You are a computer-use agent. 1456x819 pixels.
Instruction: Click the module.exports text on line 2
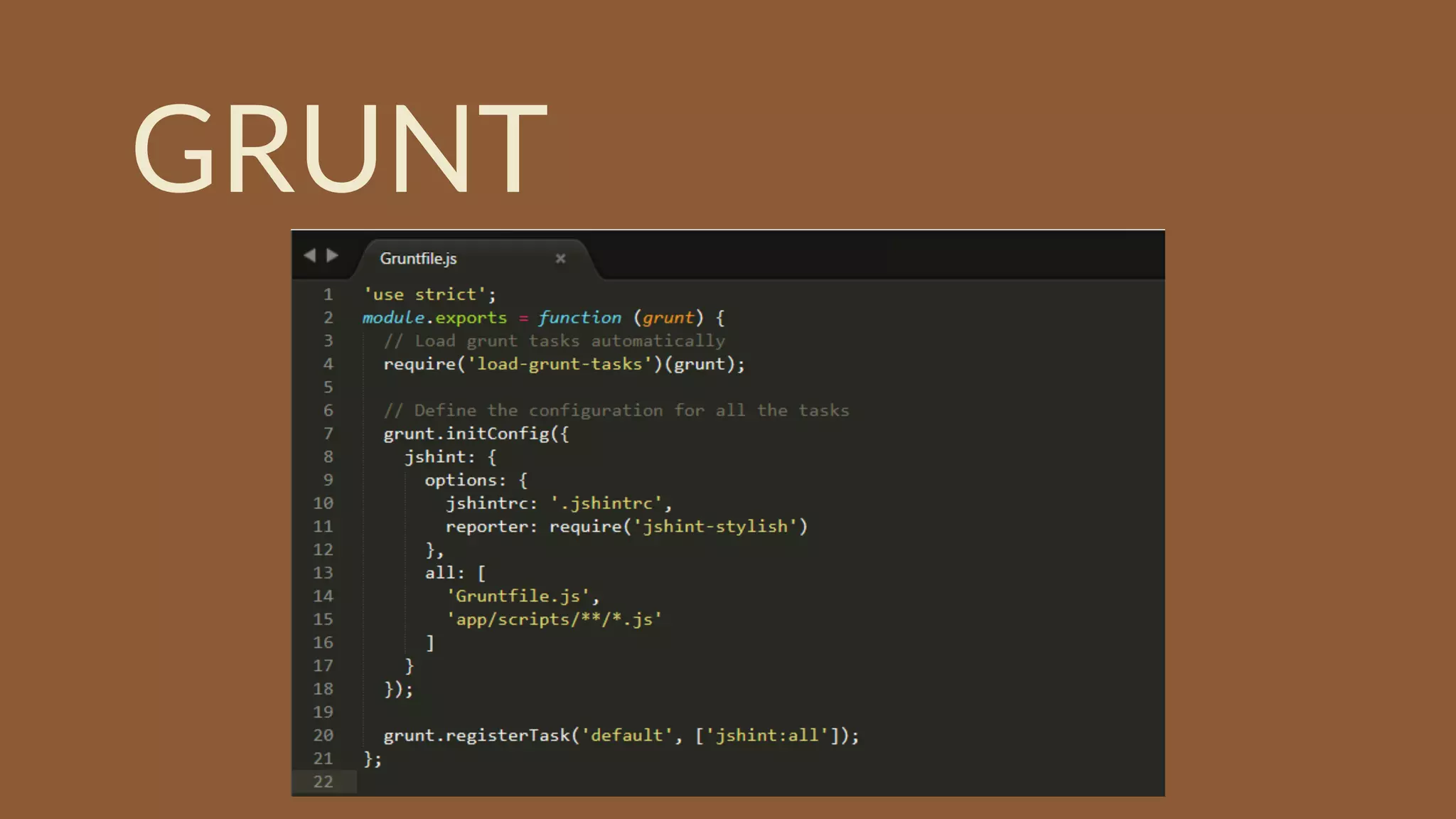pyautogui.click(x=434, y=318)
